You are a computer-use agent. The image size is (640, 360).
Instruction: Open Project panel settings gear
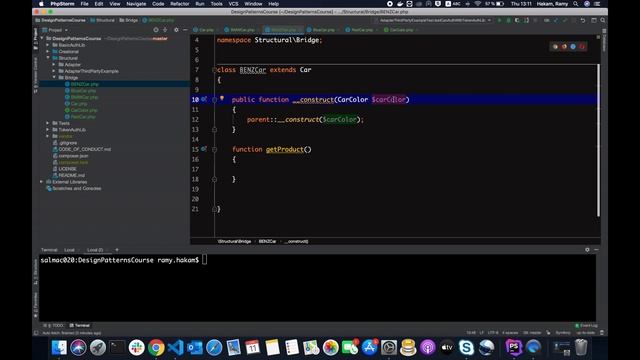click(x=176, y=30)
